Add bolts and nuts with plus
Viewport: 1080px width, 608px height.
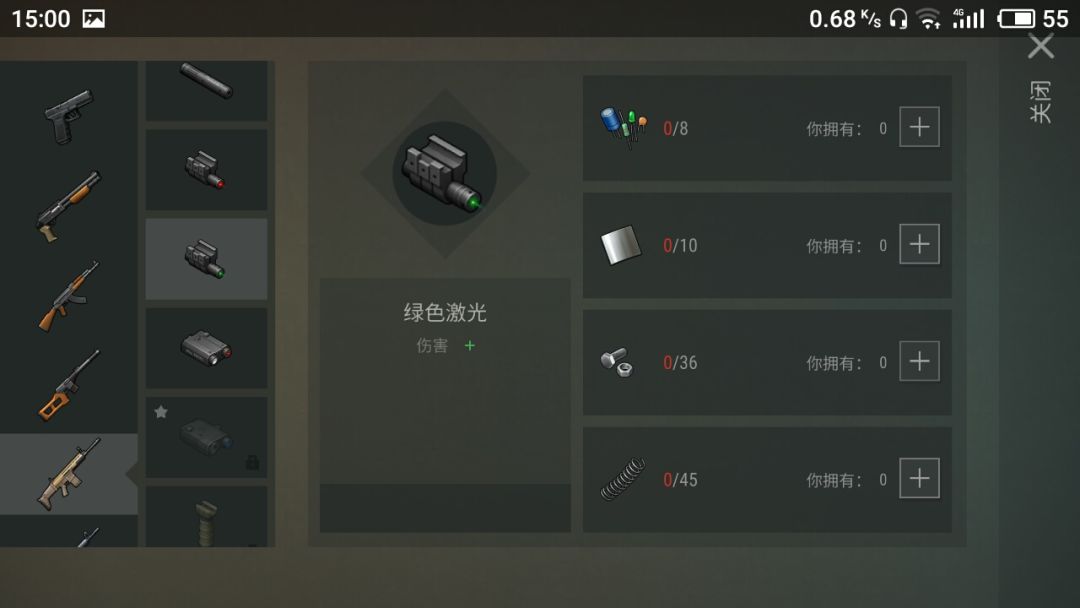click(x=920, y=361)
